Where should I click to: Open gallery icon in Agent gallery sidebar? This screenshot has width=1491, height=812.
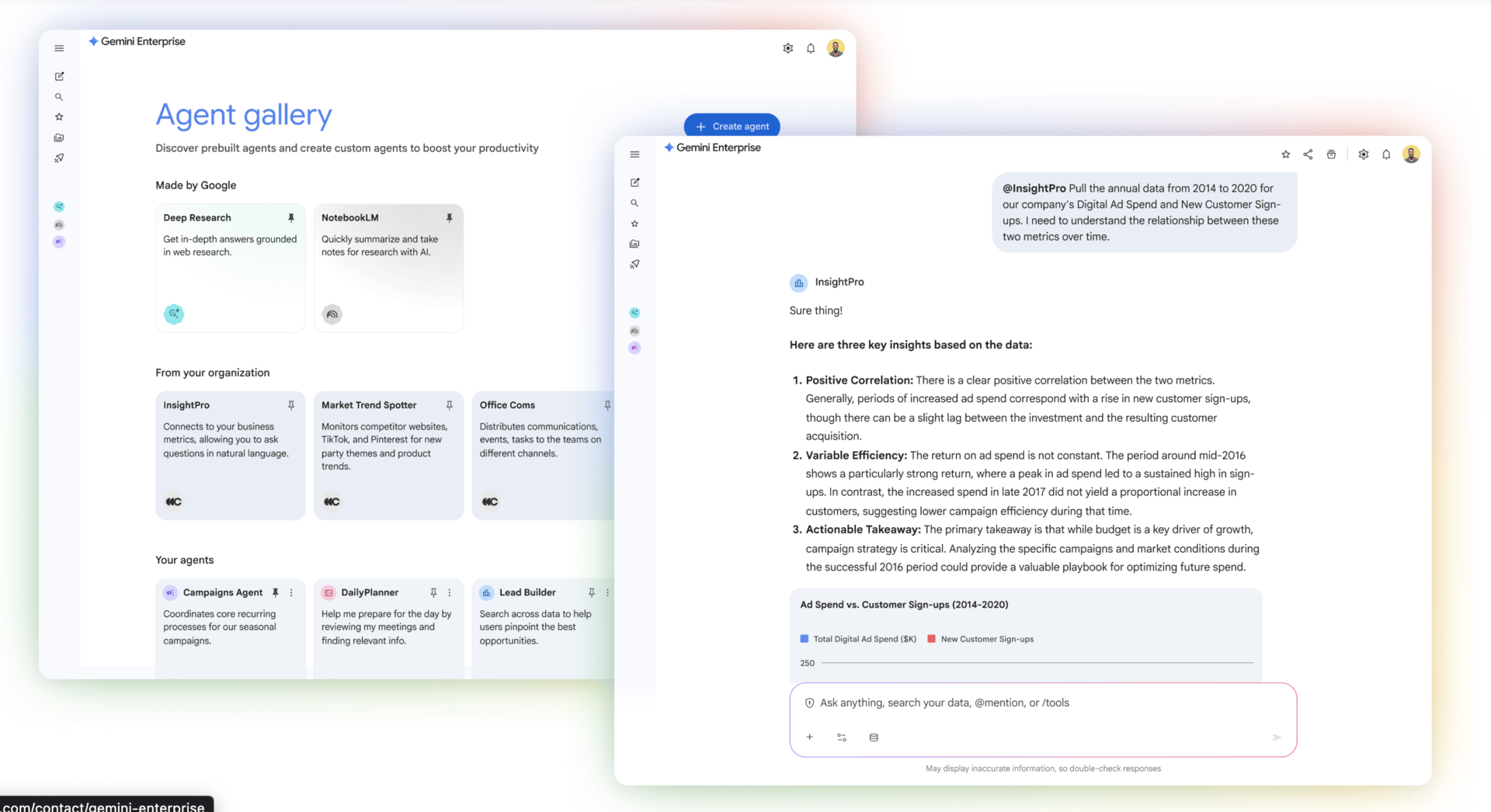tap(59, 137)
